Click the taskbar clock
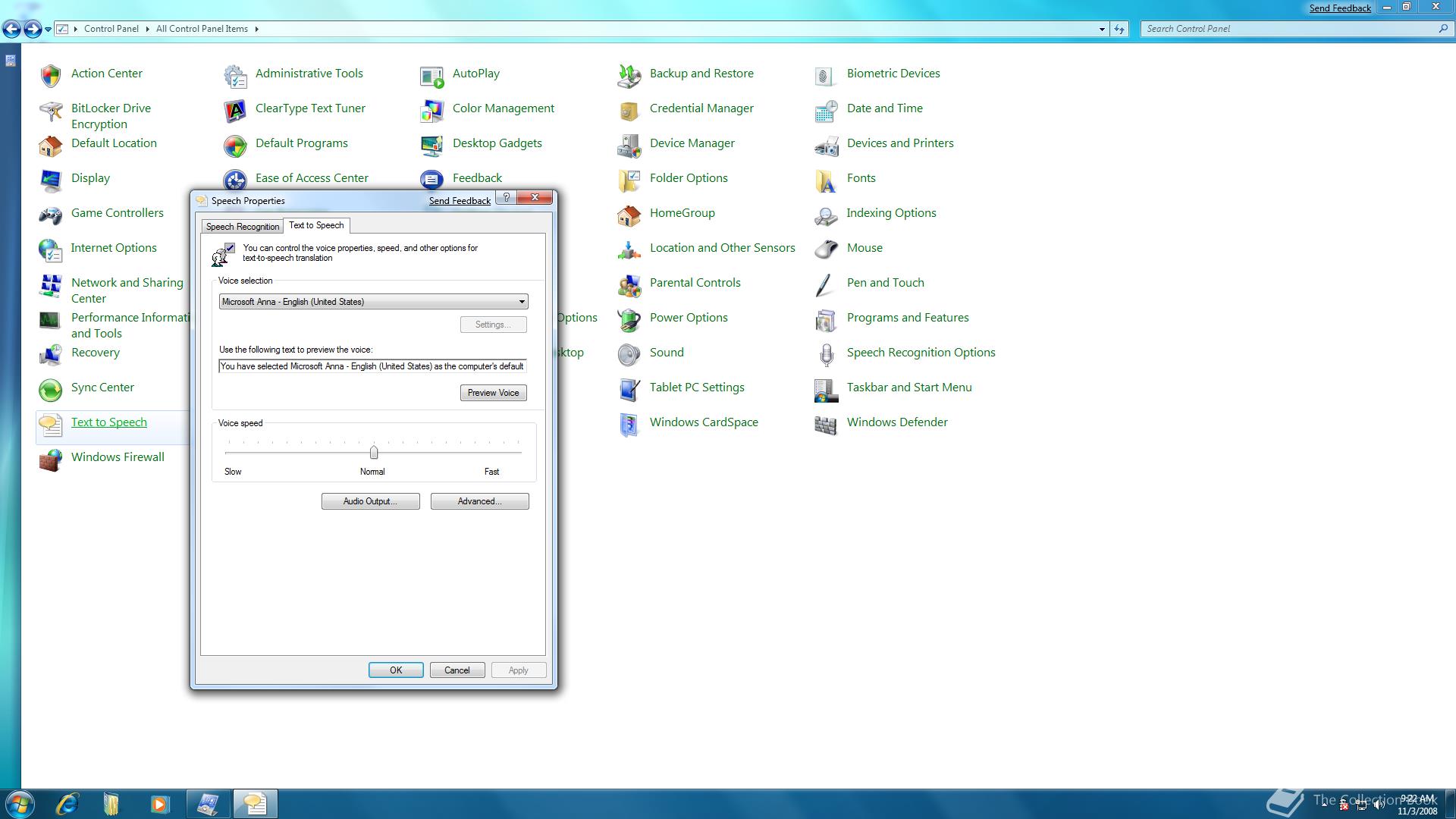Screen dimensions: 1456x819 click(1417, 805)
